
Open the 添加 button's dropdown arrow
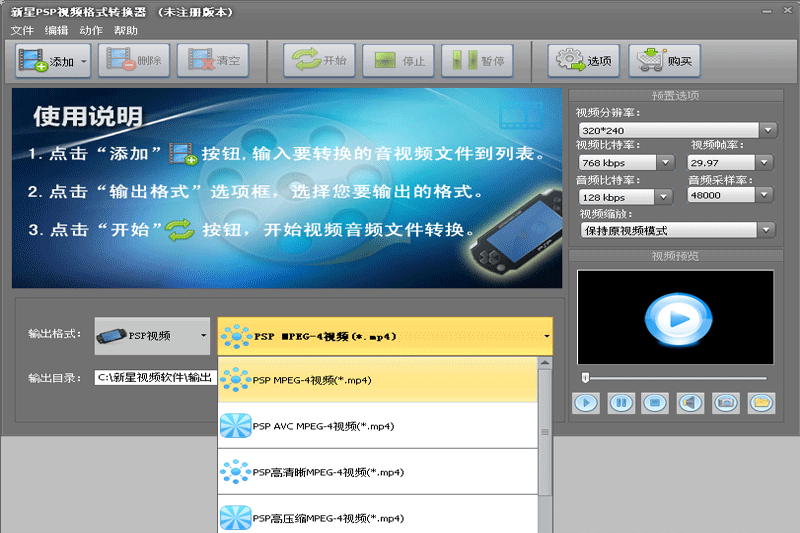tap(84, 61)
